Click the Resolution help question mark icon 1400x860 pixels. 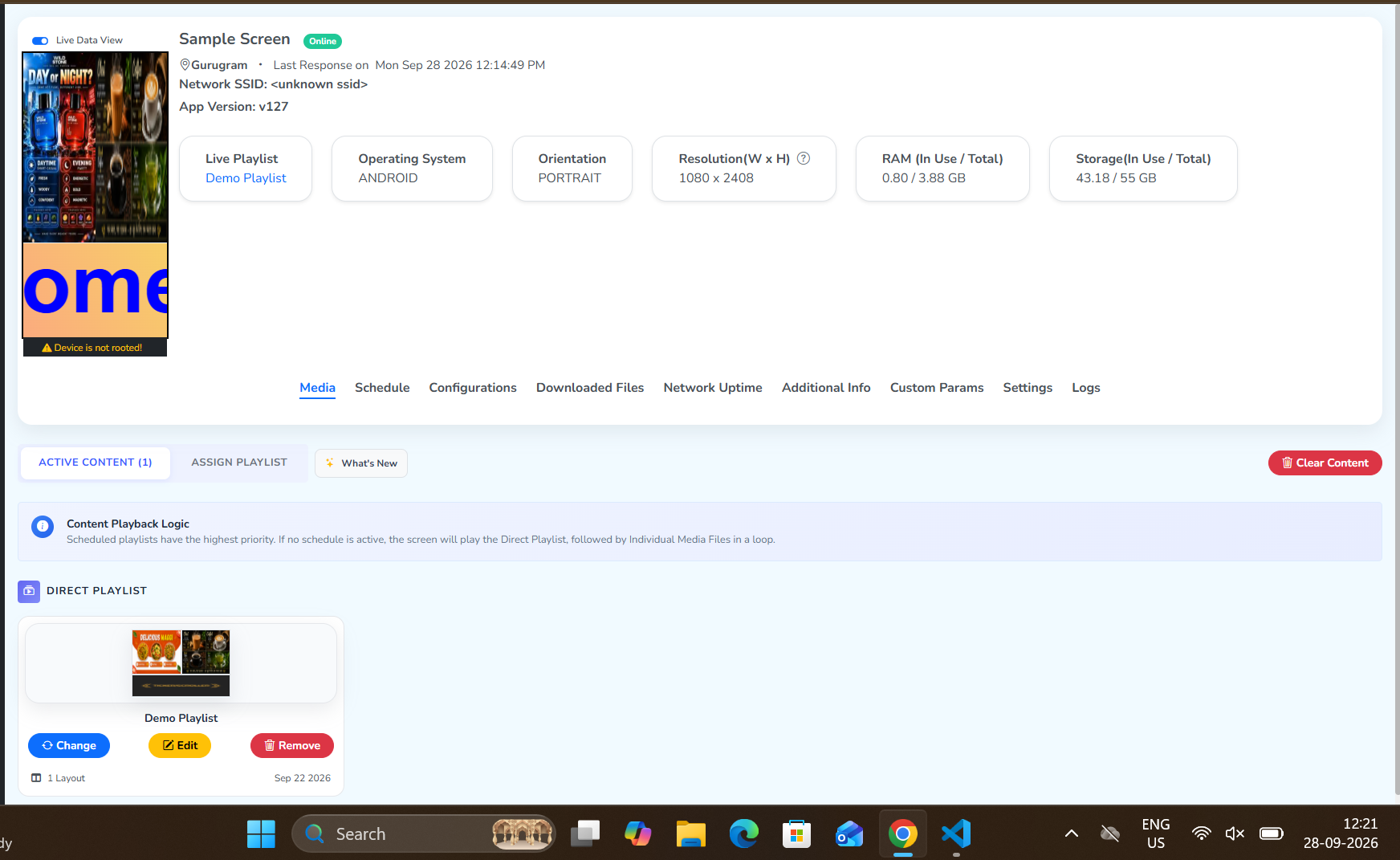point(804,158)
